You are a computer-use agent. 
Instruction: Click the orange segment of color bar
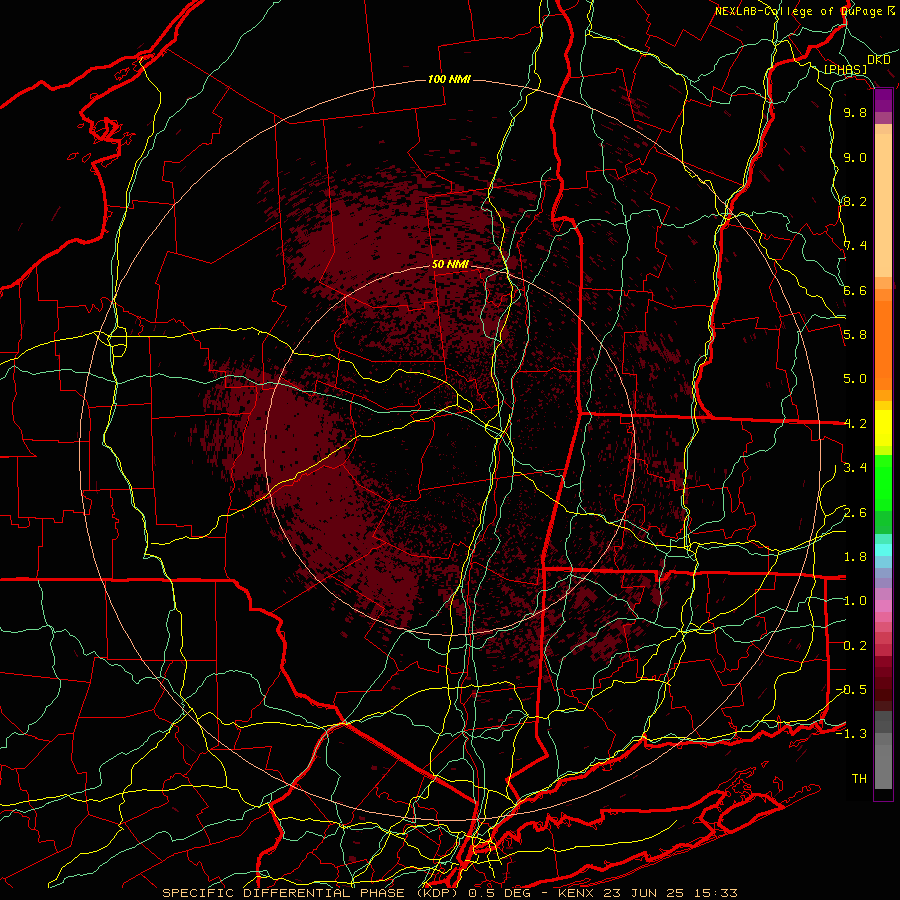883,344
